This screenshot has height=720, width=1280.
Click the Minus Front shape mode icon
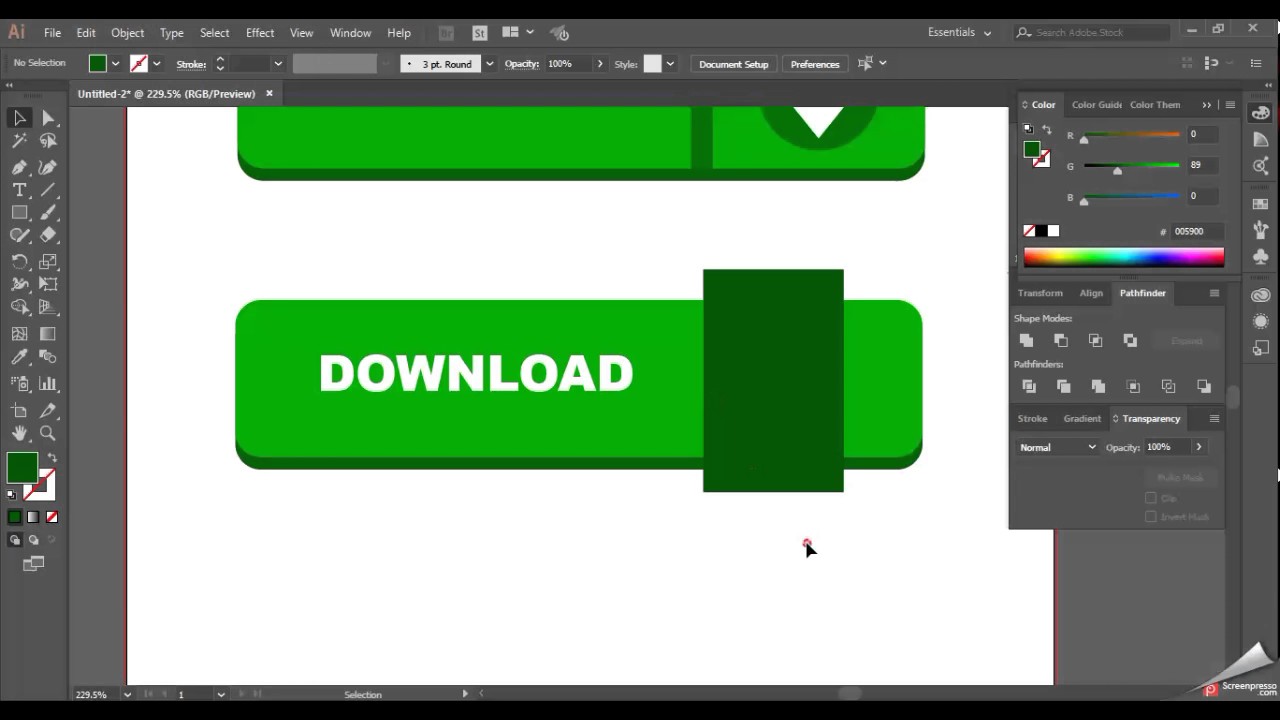coord(1061,341)
